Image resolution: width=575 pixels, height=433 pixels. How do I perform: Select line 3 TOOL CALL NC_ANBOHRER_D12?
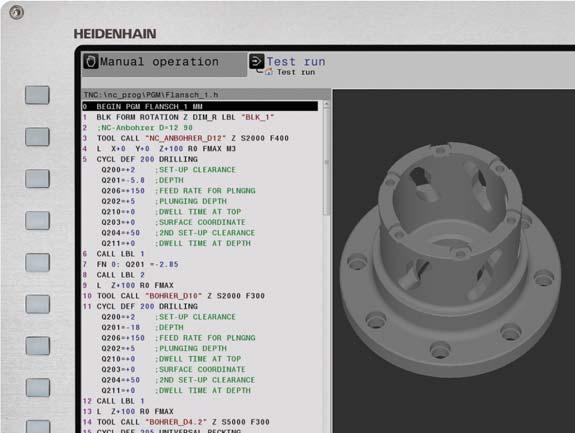(186, 138)
